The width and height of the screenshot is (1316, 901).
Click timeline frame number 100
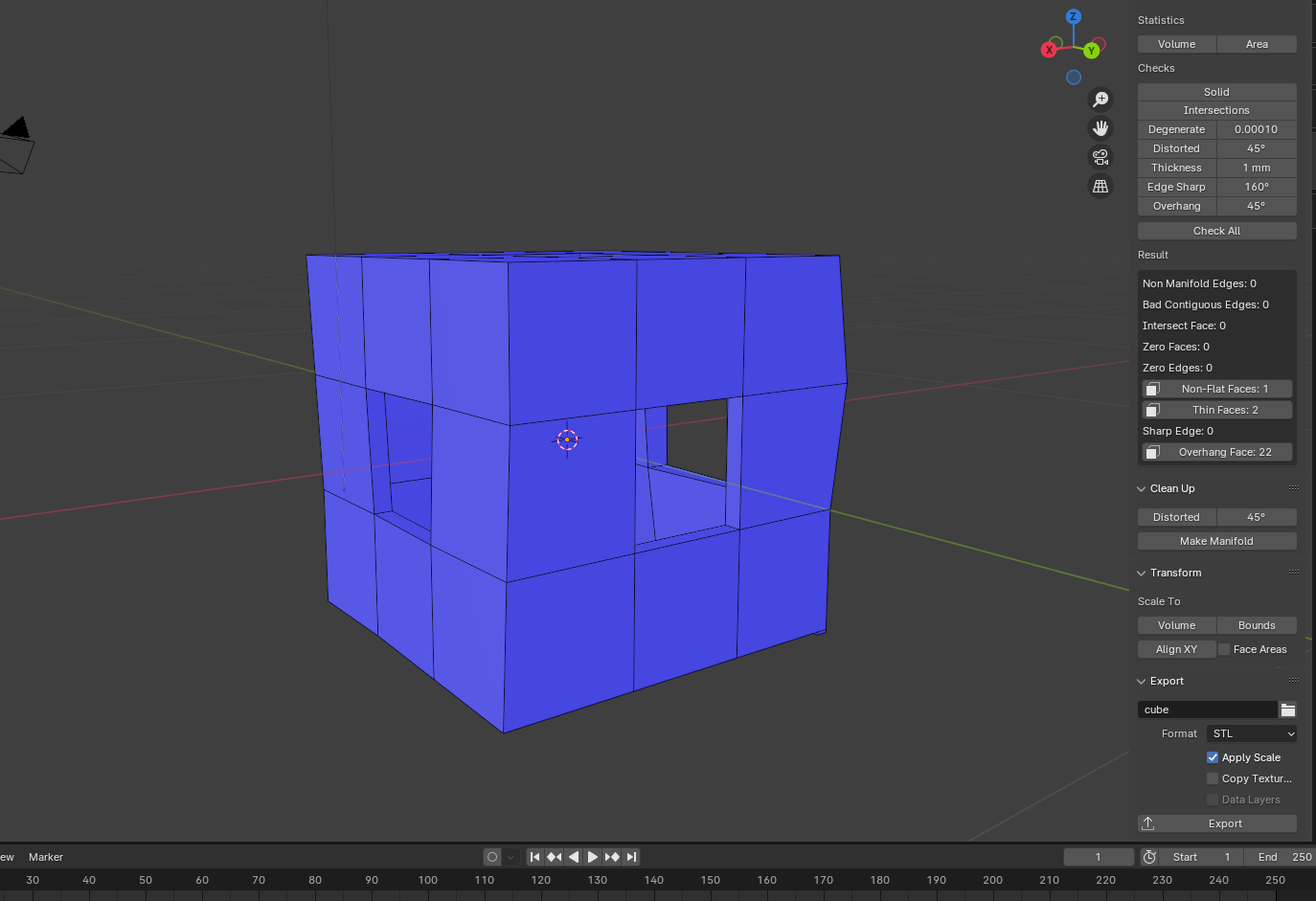428,880
